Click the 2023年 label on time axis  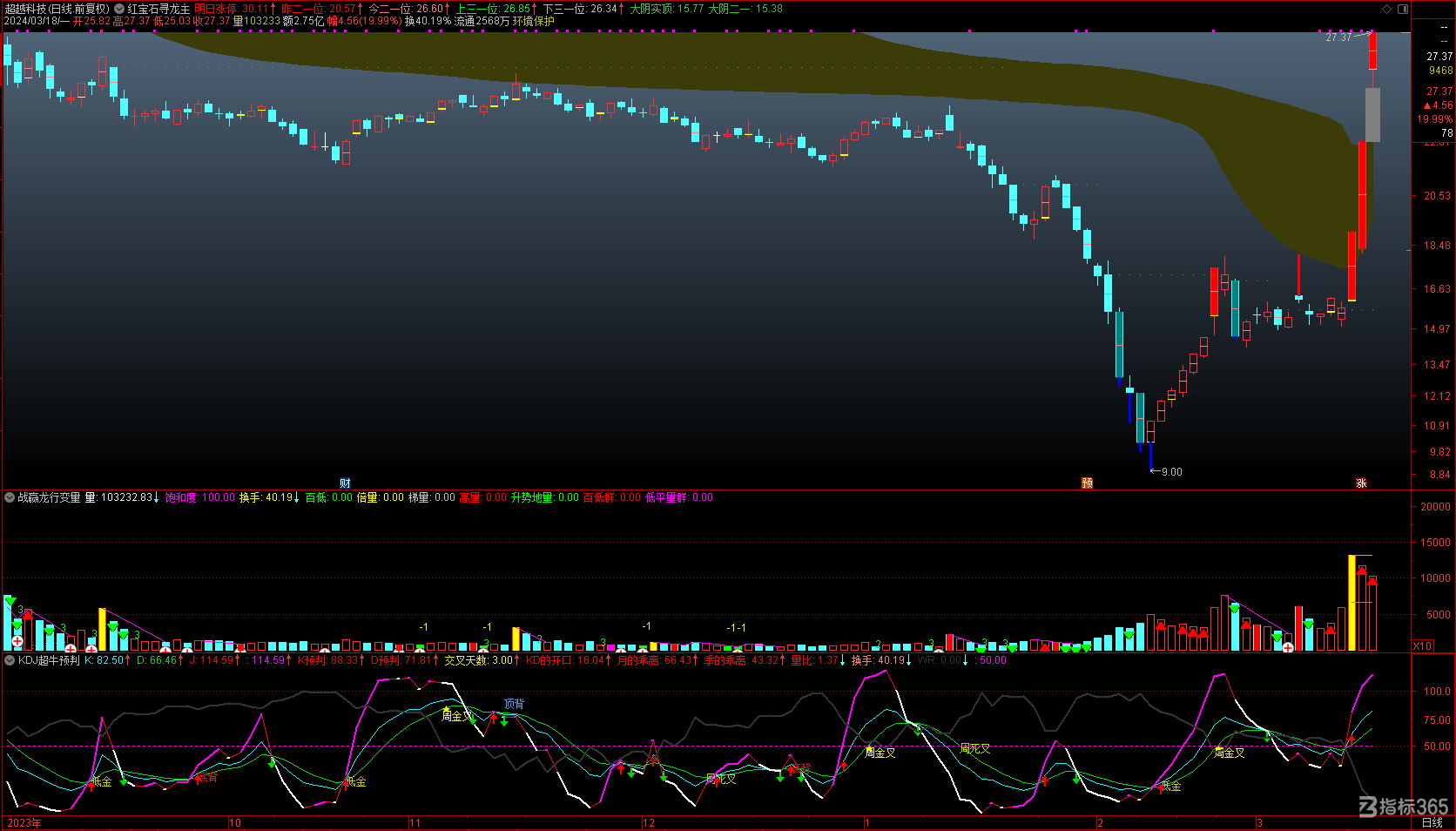click(x=23, y=823)
